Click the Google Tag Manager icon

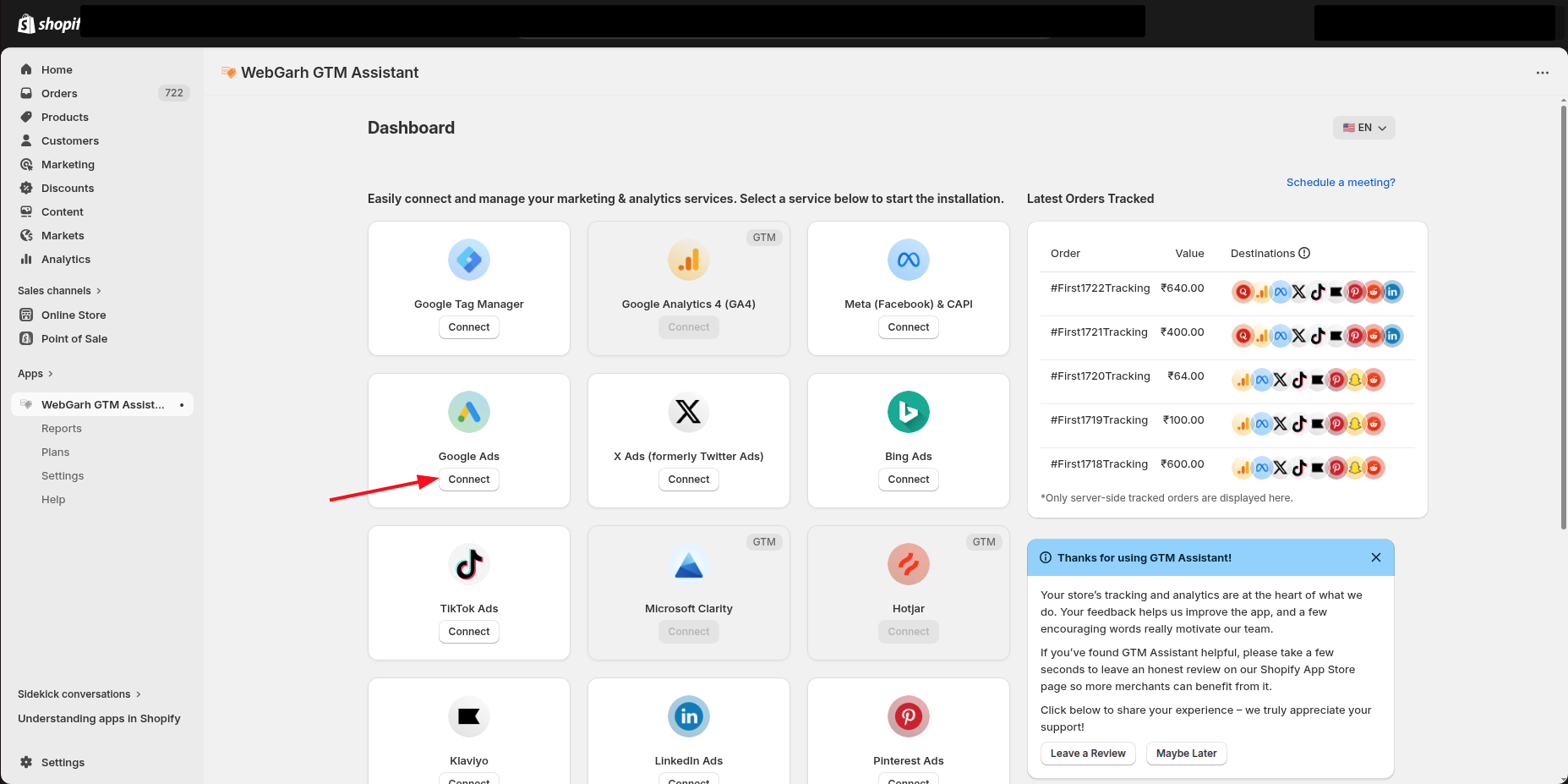469,260
